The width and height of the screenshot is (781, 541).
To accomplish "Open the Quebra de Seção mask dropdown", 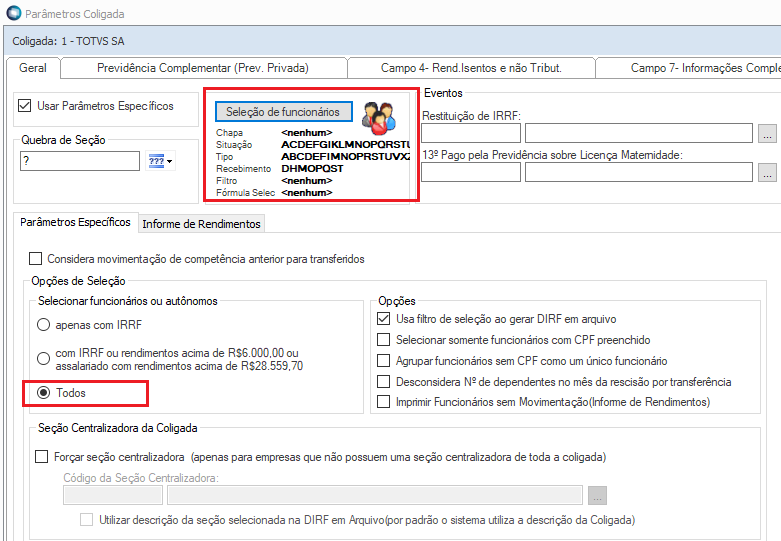I will point(160,161).
